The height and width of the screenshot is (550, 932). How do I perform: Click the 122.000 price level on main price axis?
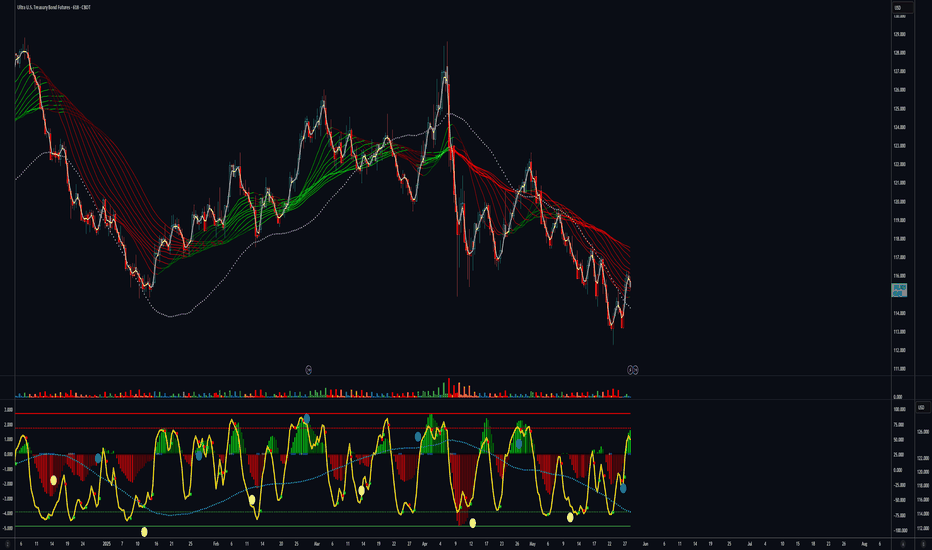[899, 164]
